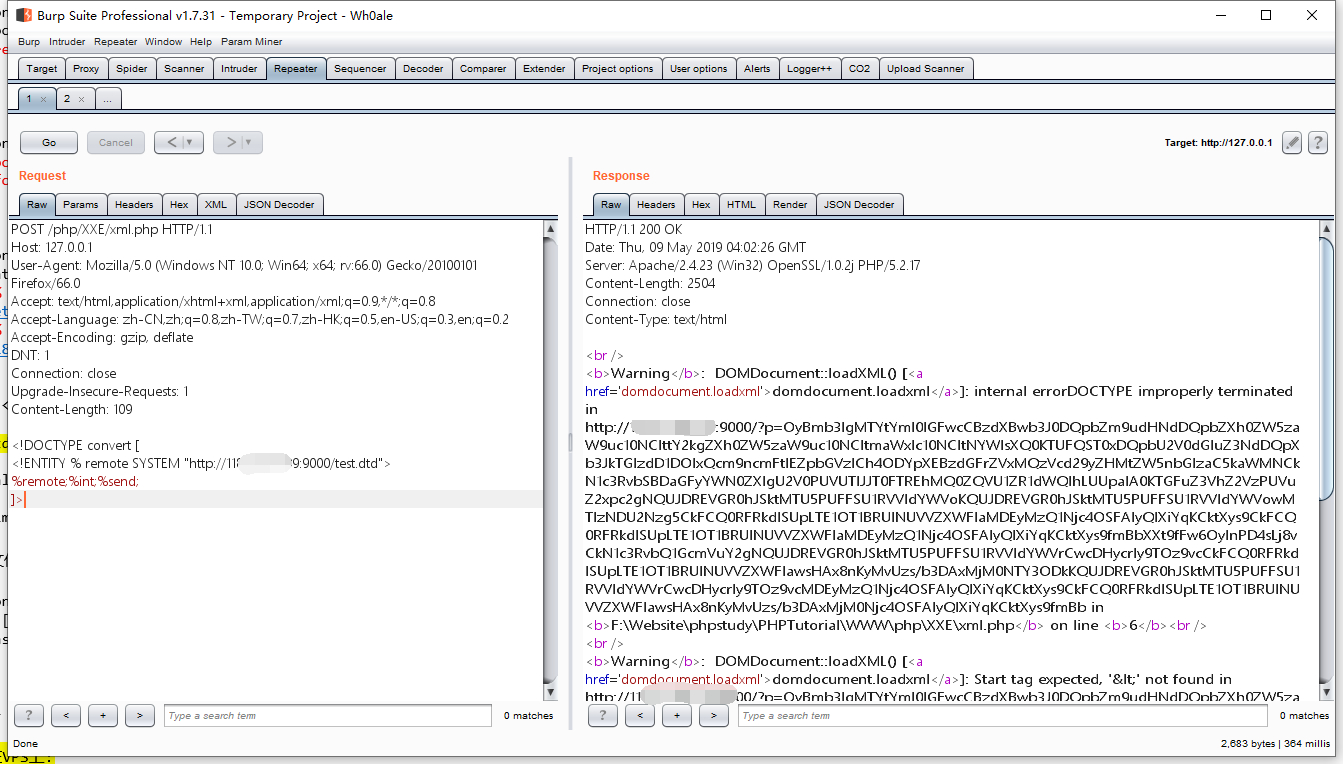Click the response search next match arrow
Screen dimensions: 1343x764
[714, 715]
